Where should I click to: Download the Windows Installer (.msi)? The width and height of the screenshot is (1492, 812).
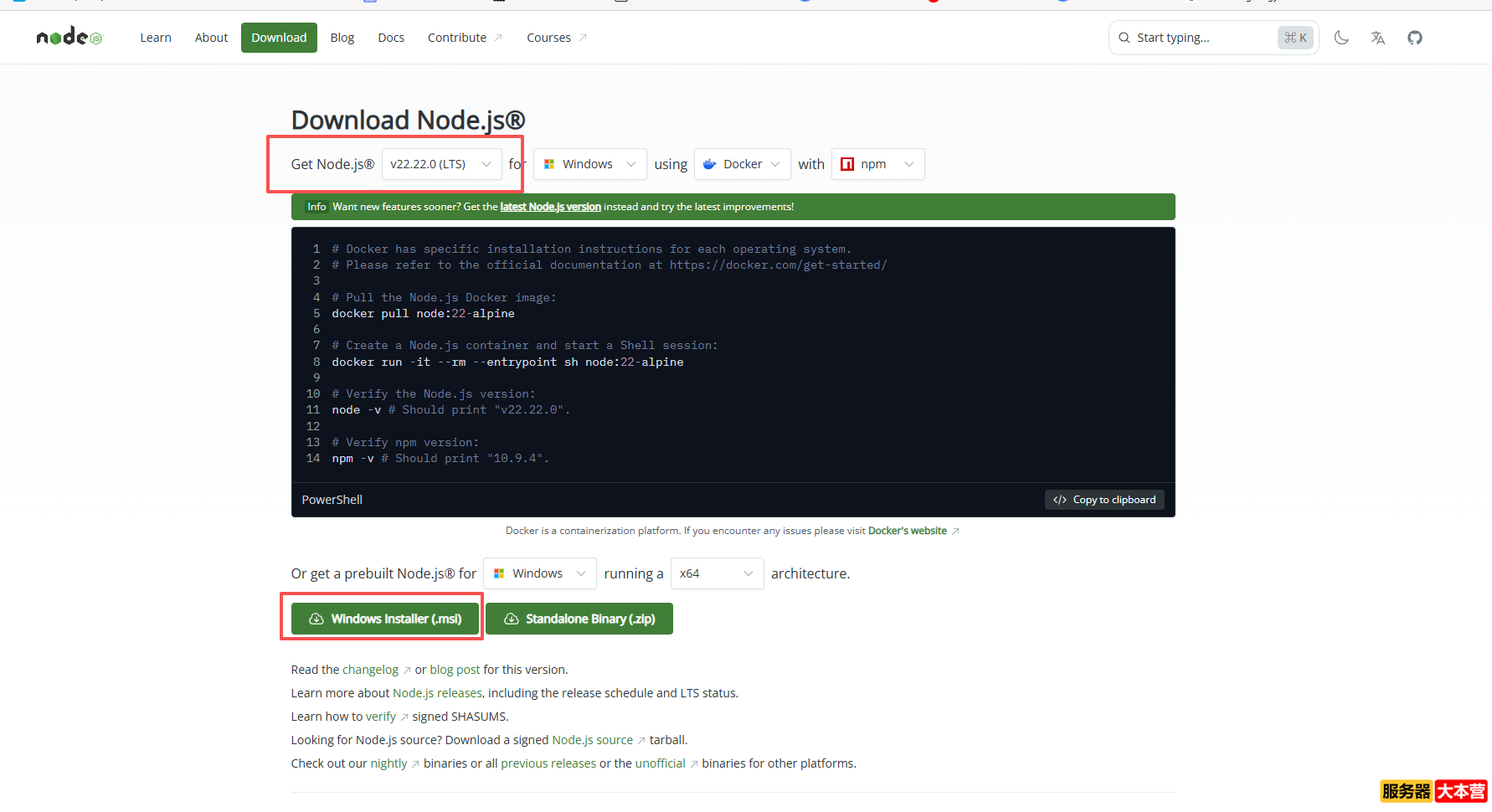[x=385, y=619]
